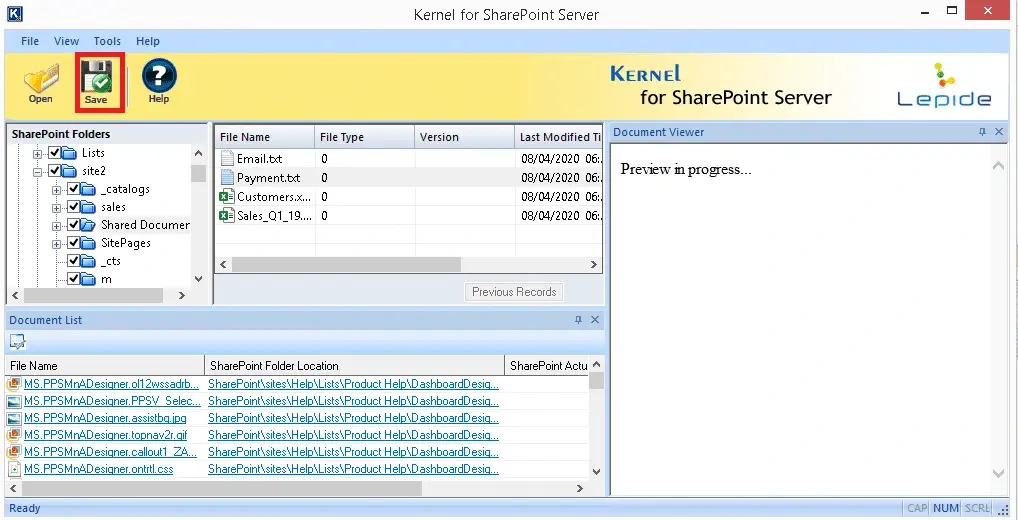The image size is (1018, 520).
Task: Click the site2 folder icon
Action: coord(69,171)
